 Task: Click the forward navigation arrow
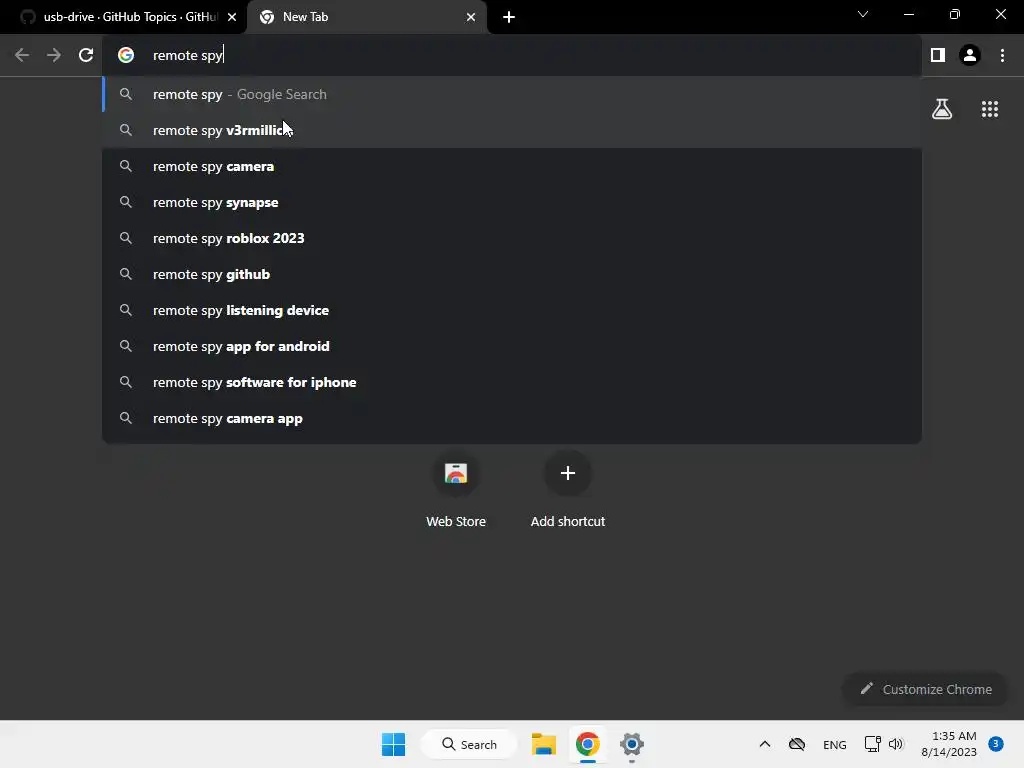(x=54, y=55)
